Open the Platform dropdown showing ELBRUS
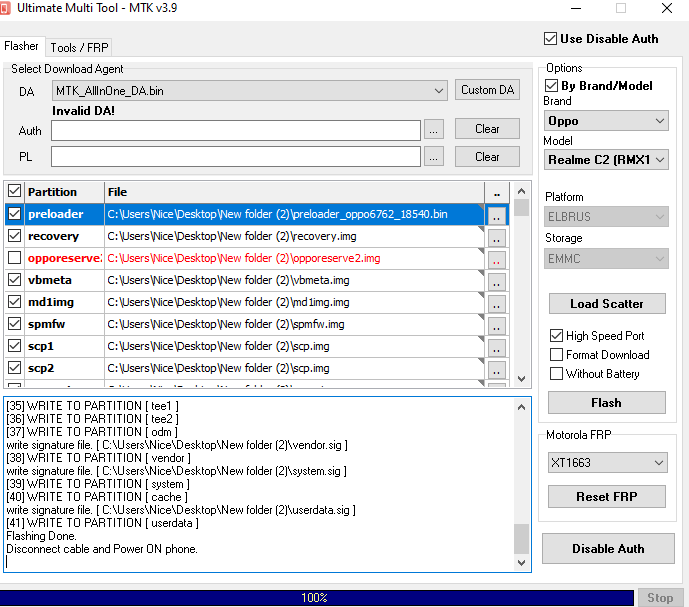This screenshot has width=689, height=607. coord(606,217)
